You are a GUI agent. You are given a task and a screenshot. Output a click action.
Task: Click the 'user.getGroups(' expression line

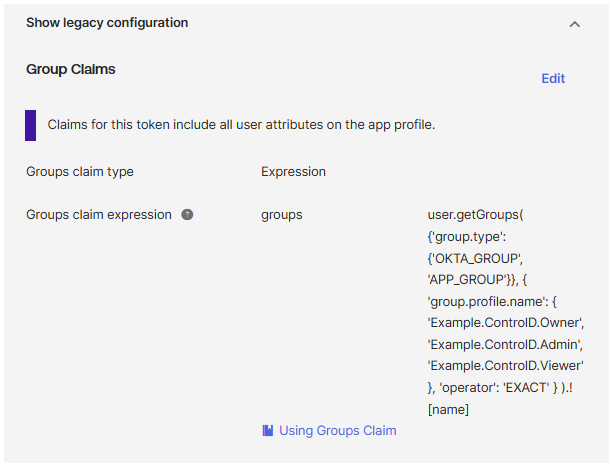[x=476, y=215]
